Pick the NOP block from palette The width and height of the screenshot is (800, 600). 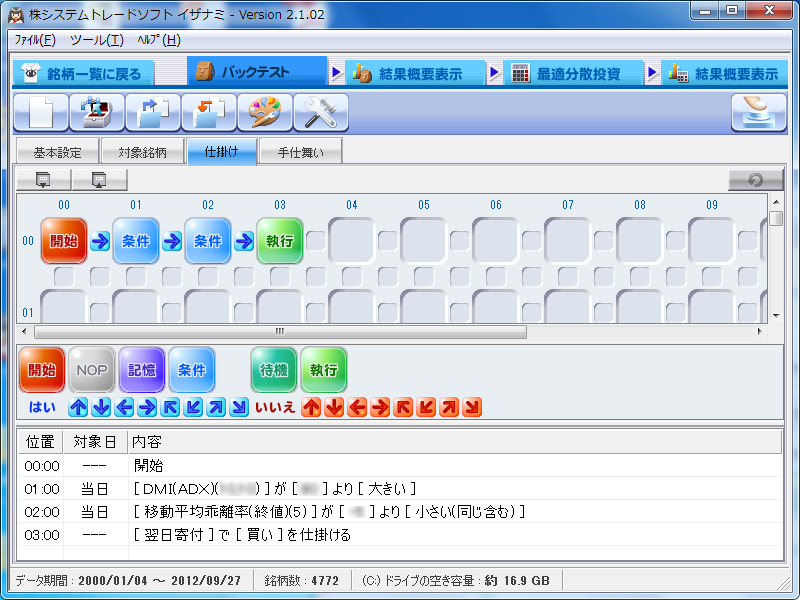pos(92,370)
